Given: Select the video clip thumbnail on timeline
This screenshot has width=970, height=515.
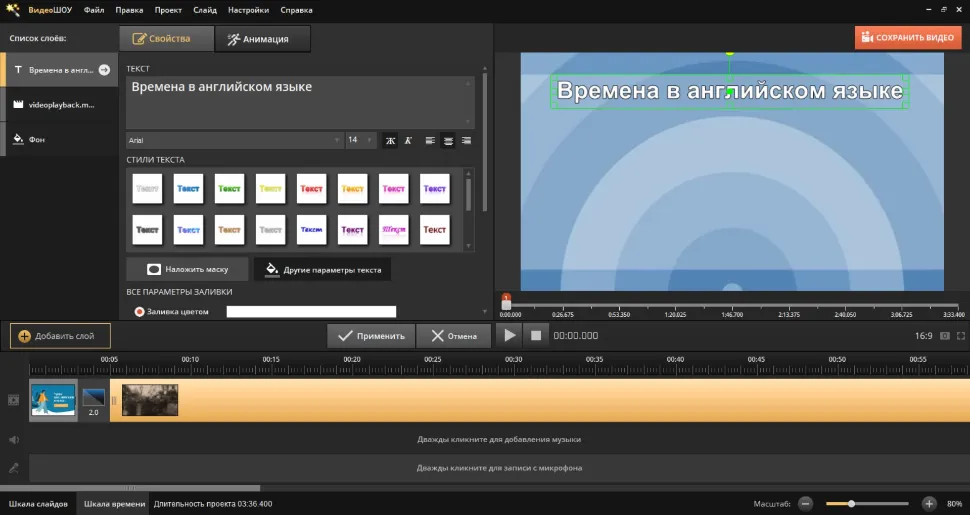Looking at the screenshot, I should click(x=150, y=400).
